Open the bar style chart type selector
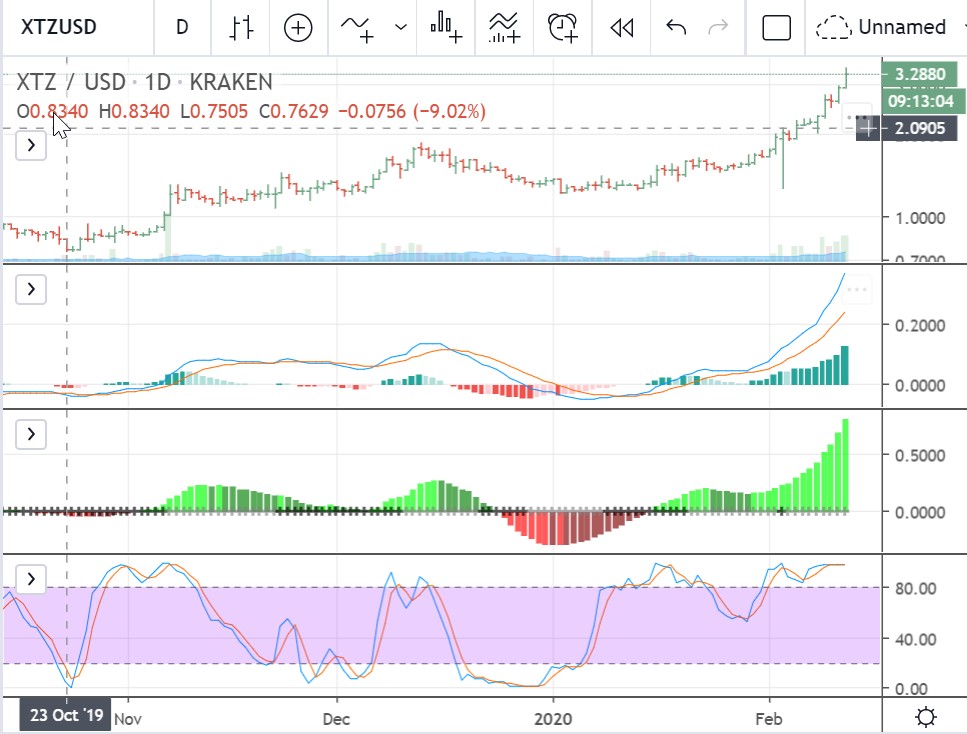Screen dimensions: 967x734 point(241,27)
